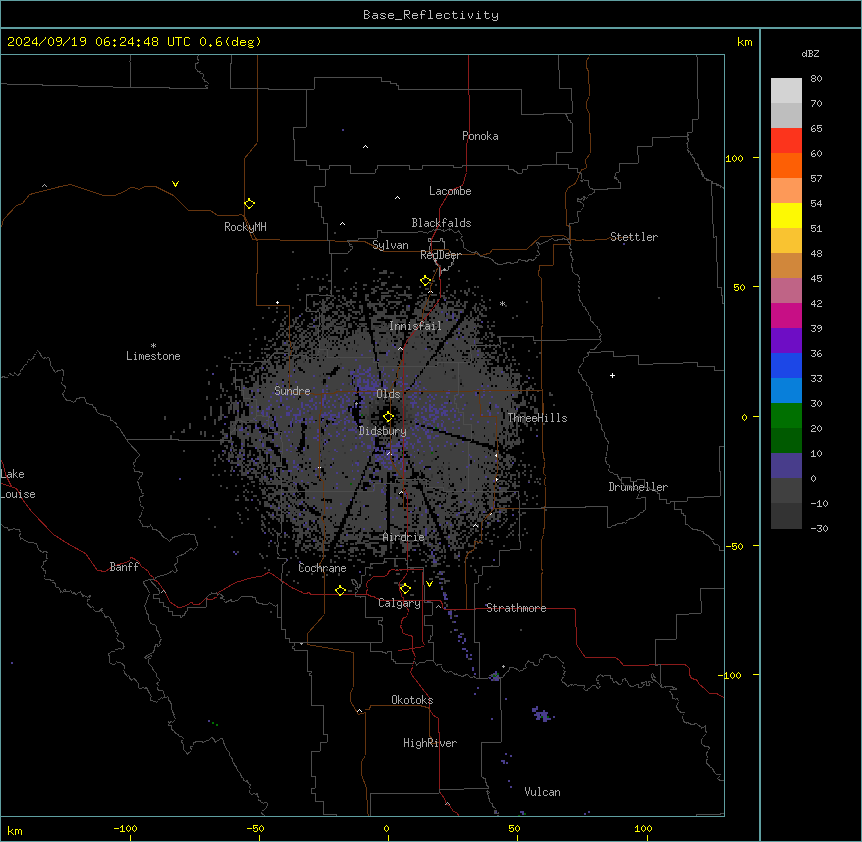The height and width of the screenshot is (842, 862).
Task: Click the yellow diamond marker south of RedDeer
Action: 426,281
